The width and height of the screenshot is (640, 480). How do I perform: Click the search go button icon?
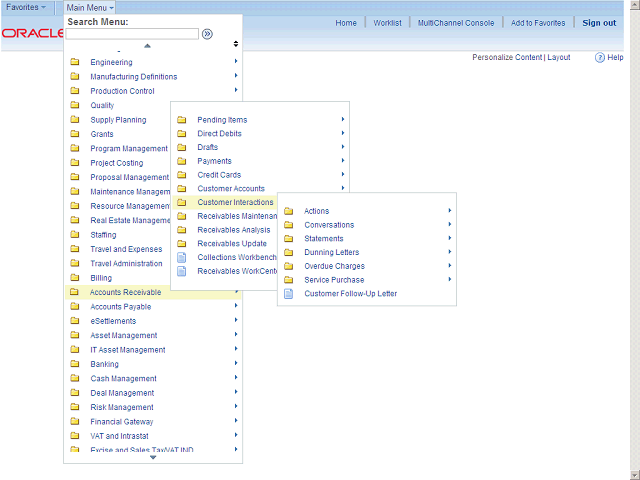tap(207, 34)
